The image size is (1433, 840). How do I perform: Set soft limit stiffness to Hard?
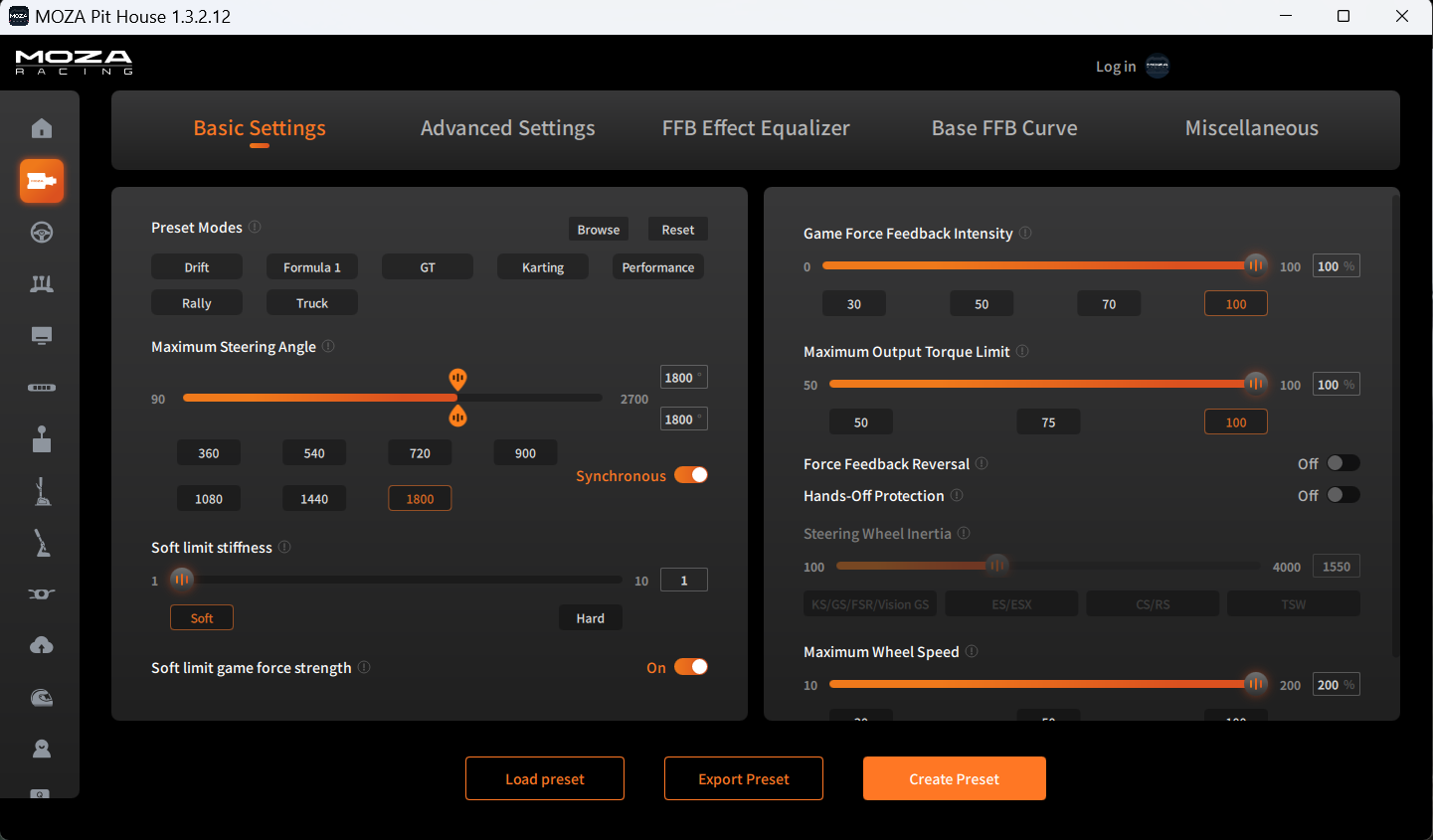click(x=591, y=618)
